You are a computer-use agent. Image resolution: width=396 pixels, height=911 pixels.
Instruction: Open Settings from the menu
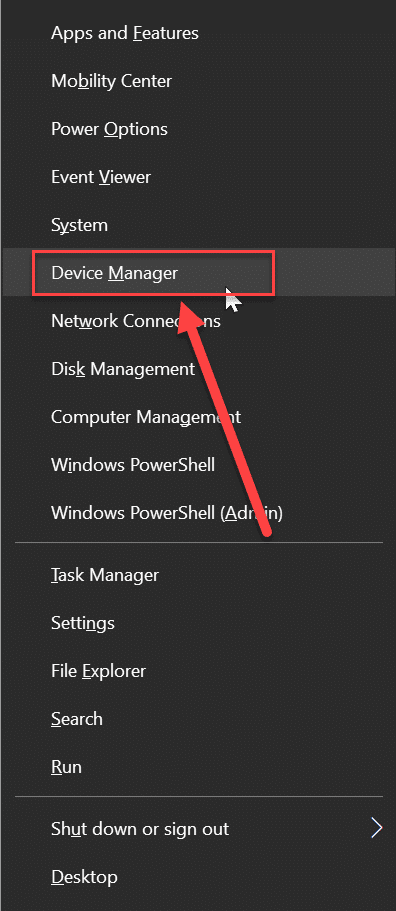tap(198, 623)
